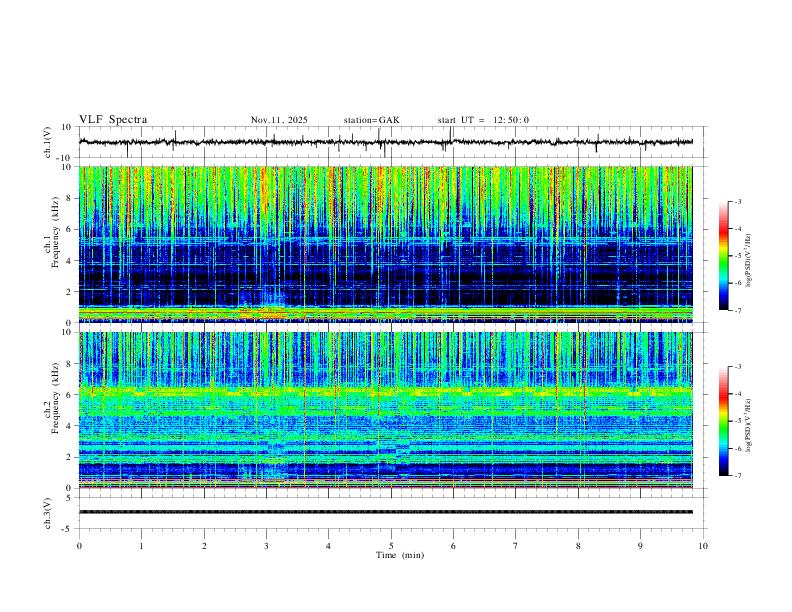Viewport: 792px width, 612px height.
Task: Click the "10" tick on the Time axis
Action: (x=703, y=546)
